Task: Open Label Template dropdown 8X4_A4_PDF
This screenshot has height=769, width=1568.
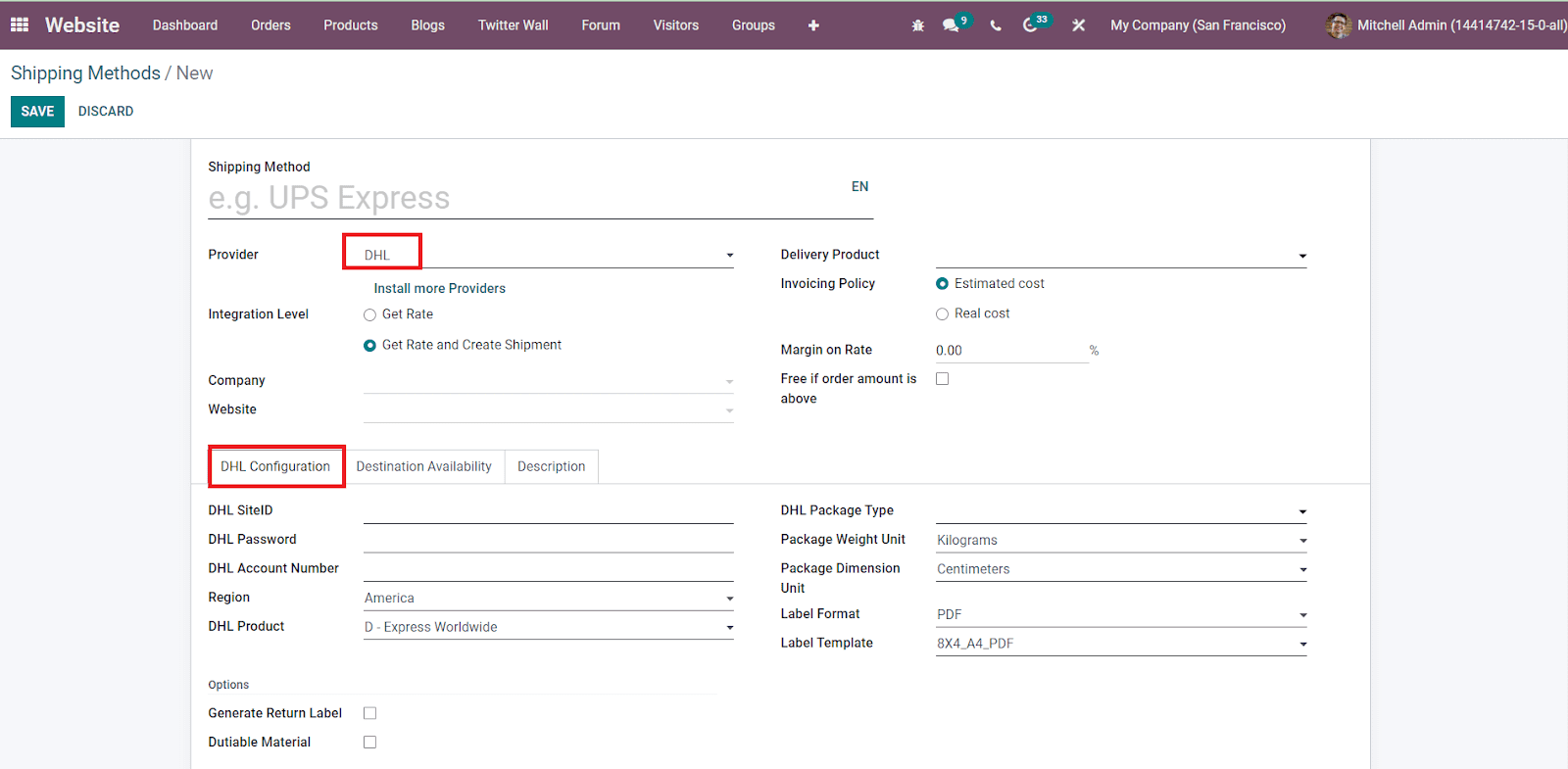Action: 1121,644
